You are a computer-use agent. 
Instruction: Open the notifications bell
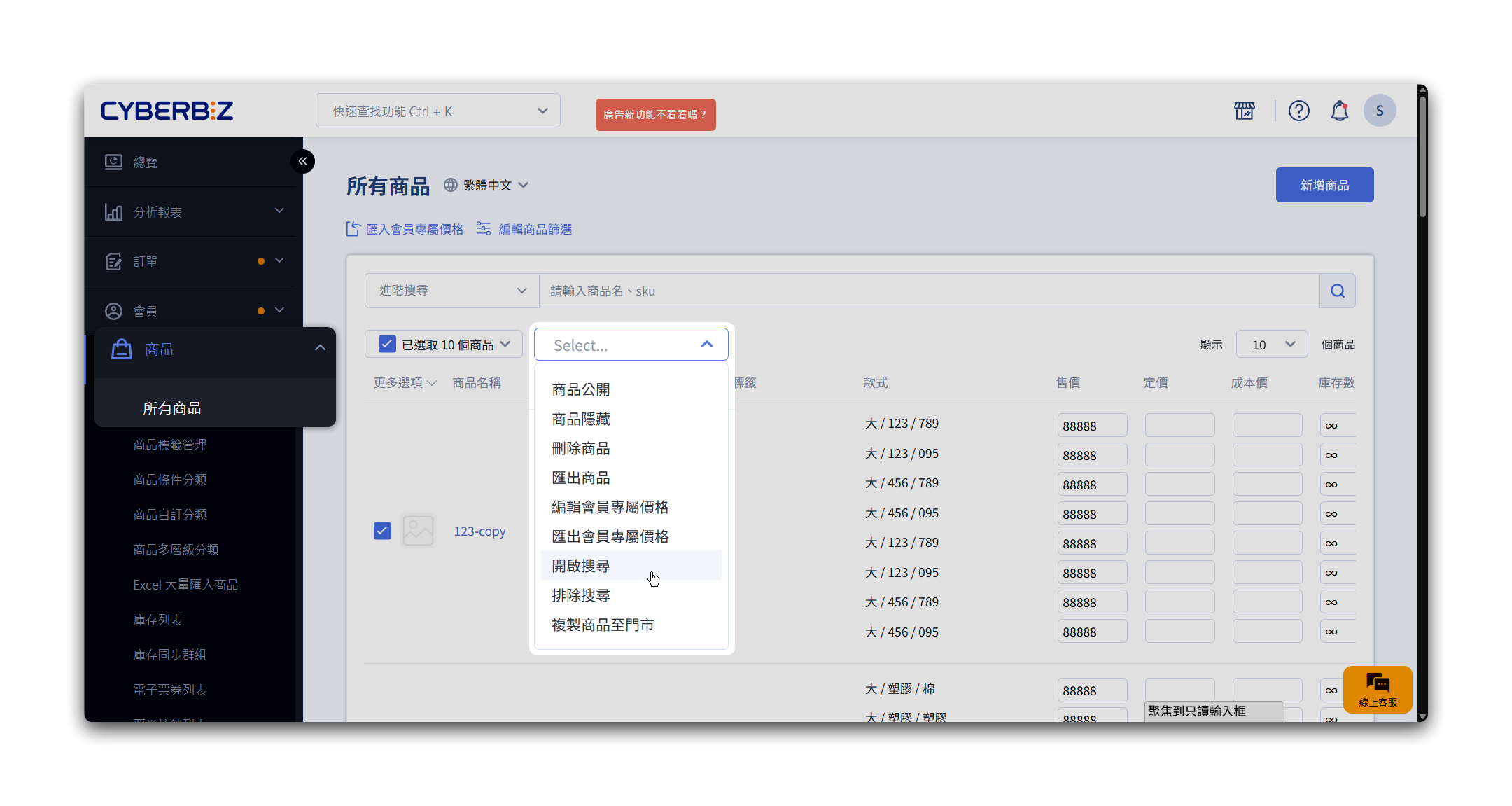[x=1339, y=111]
